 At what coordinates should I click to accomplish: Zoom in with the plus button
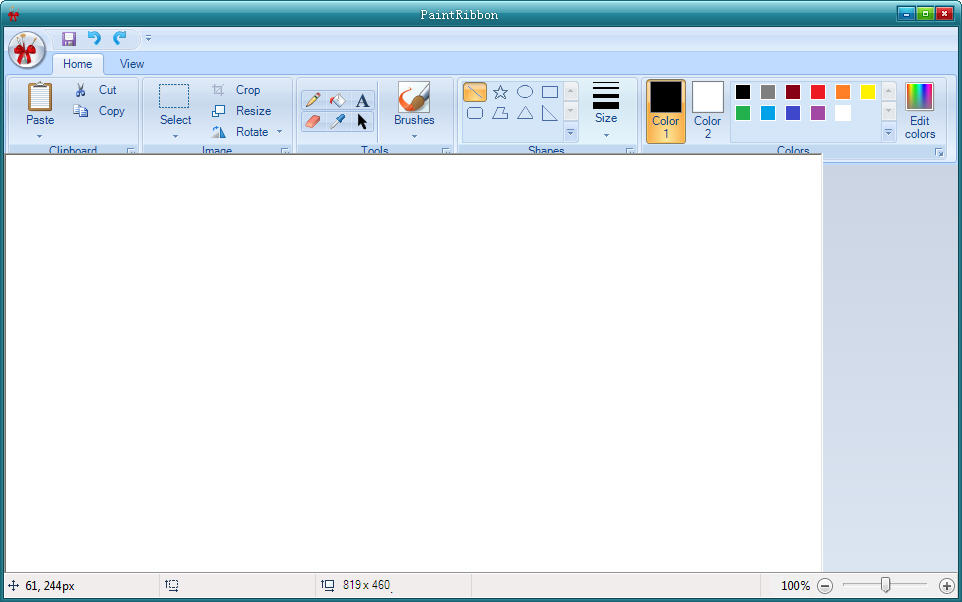coord(946,586)
